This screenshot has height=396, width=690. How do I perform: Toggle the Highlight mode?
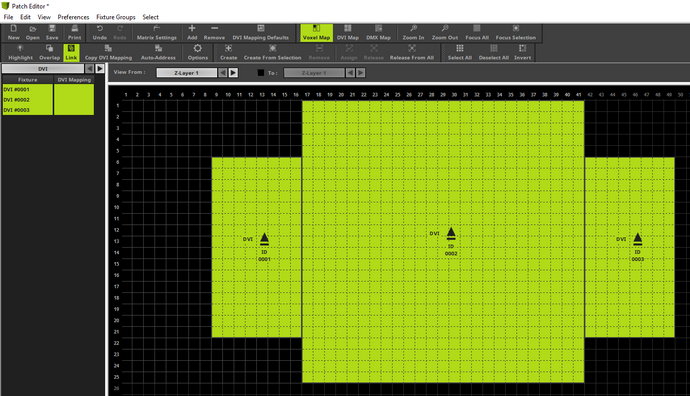20,52
